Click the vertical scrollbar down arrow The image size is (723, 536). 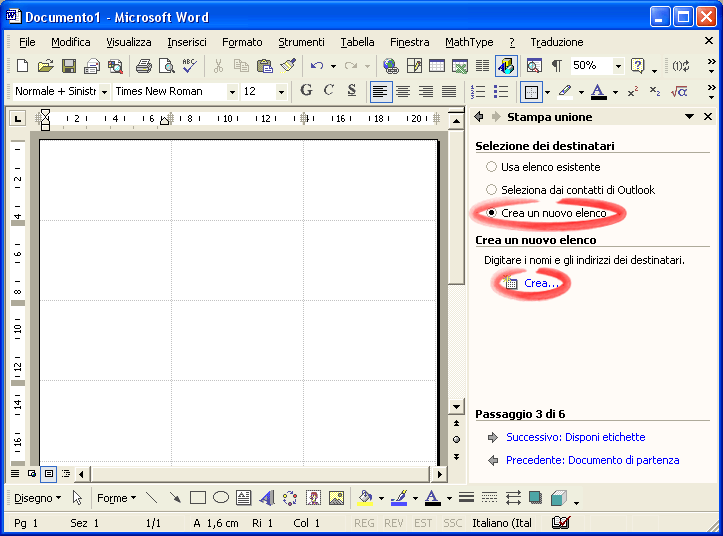coord(456,406)
